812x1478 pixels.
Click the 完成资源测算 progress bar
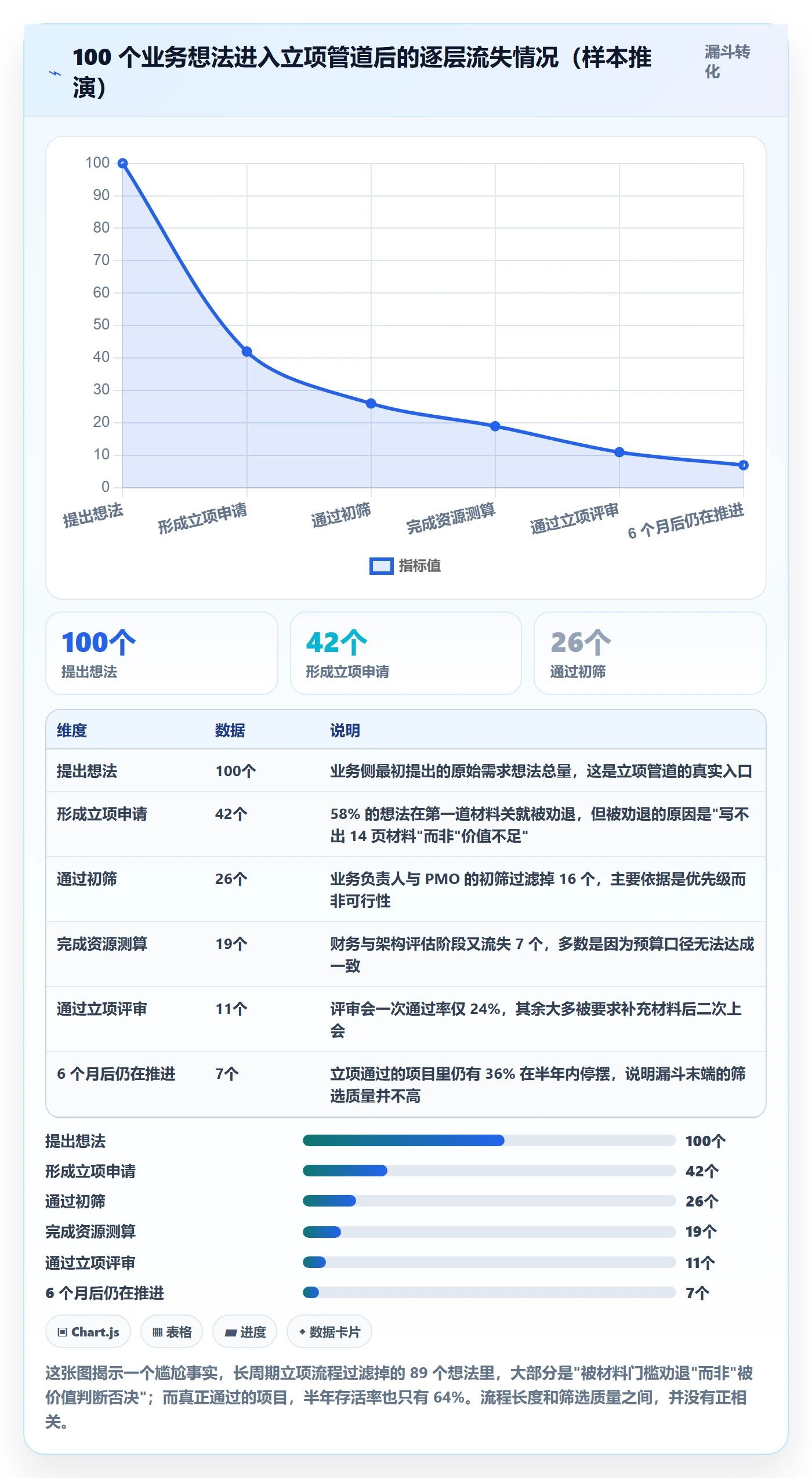point(490,1231)
